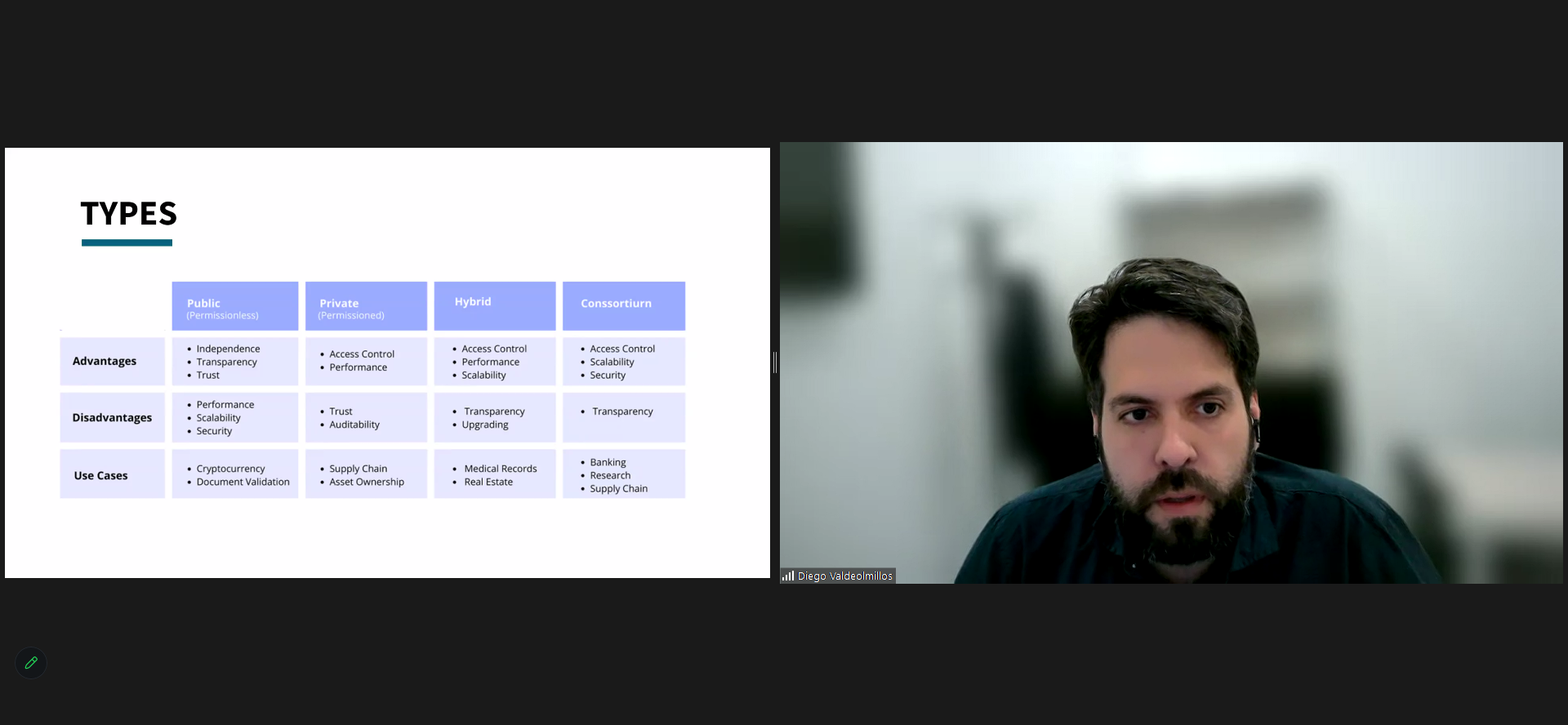Viewport: 1568px width, 725px height.
Task: Select the Private (Permissioned) column header
Action: [366, 306]
